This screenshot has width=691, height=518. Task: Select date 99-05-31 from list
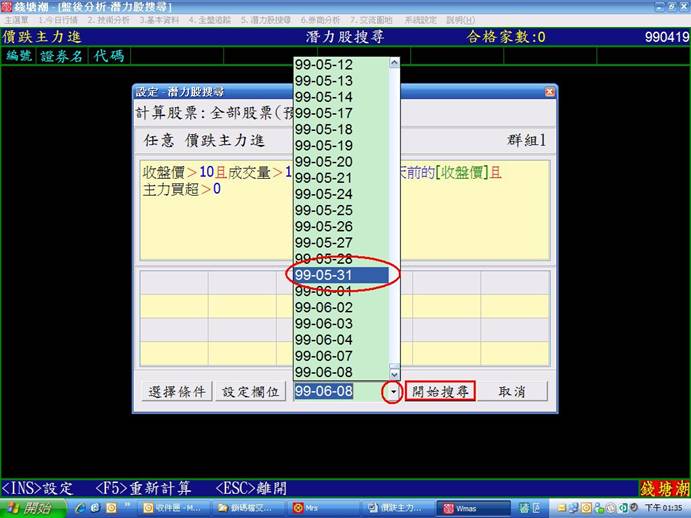pos(340,275)
